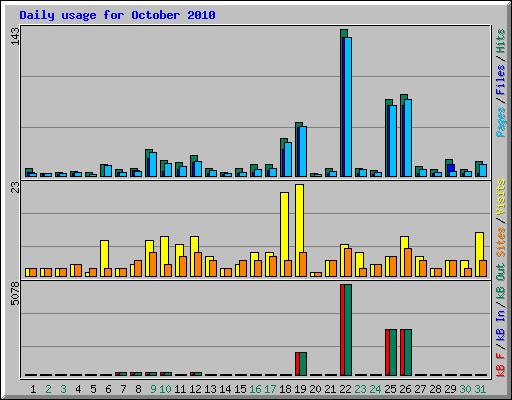Click the day 18 yellow visits bar

point(284,234)
